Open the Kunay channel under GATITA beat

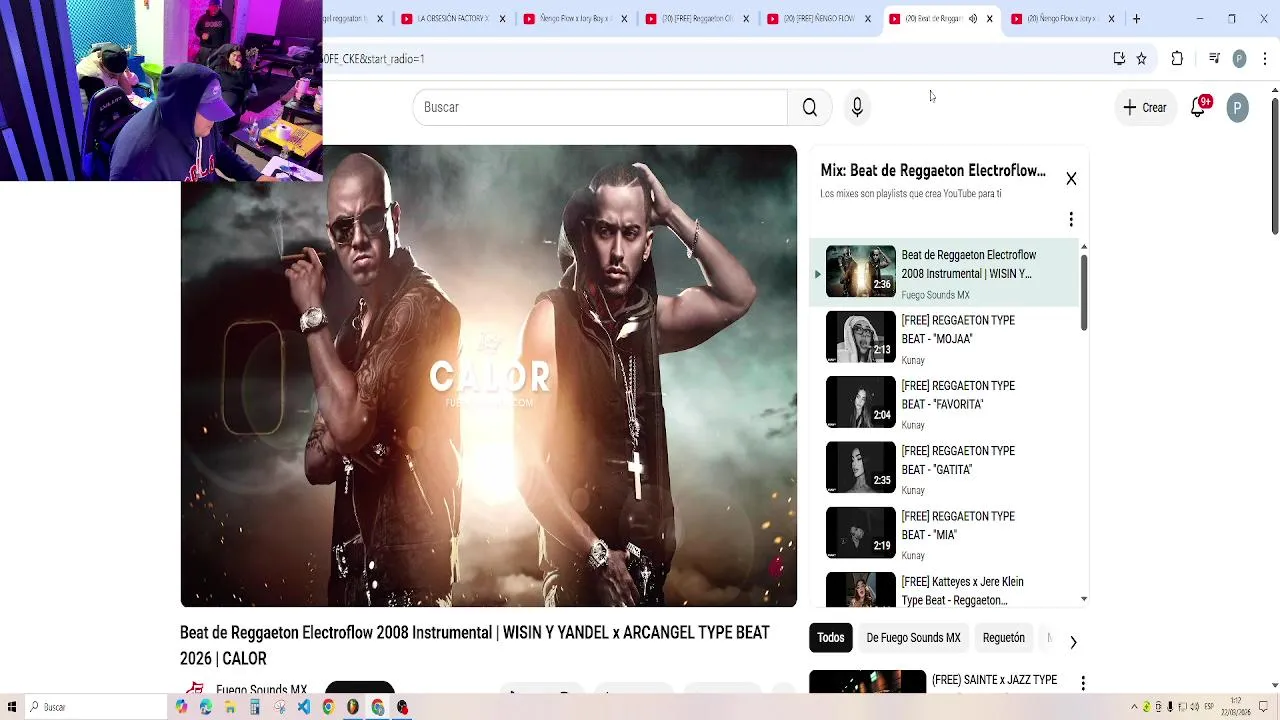coord(913,490)
